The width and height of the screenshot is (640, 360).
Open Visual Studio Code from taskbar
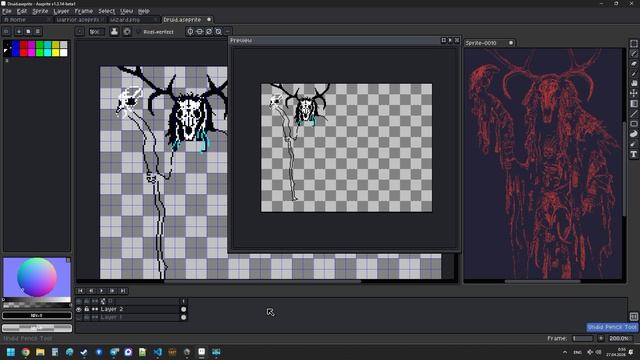[x=158, y=352]
